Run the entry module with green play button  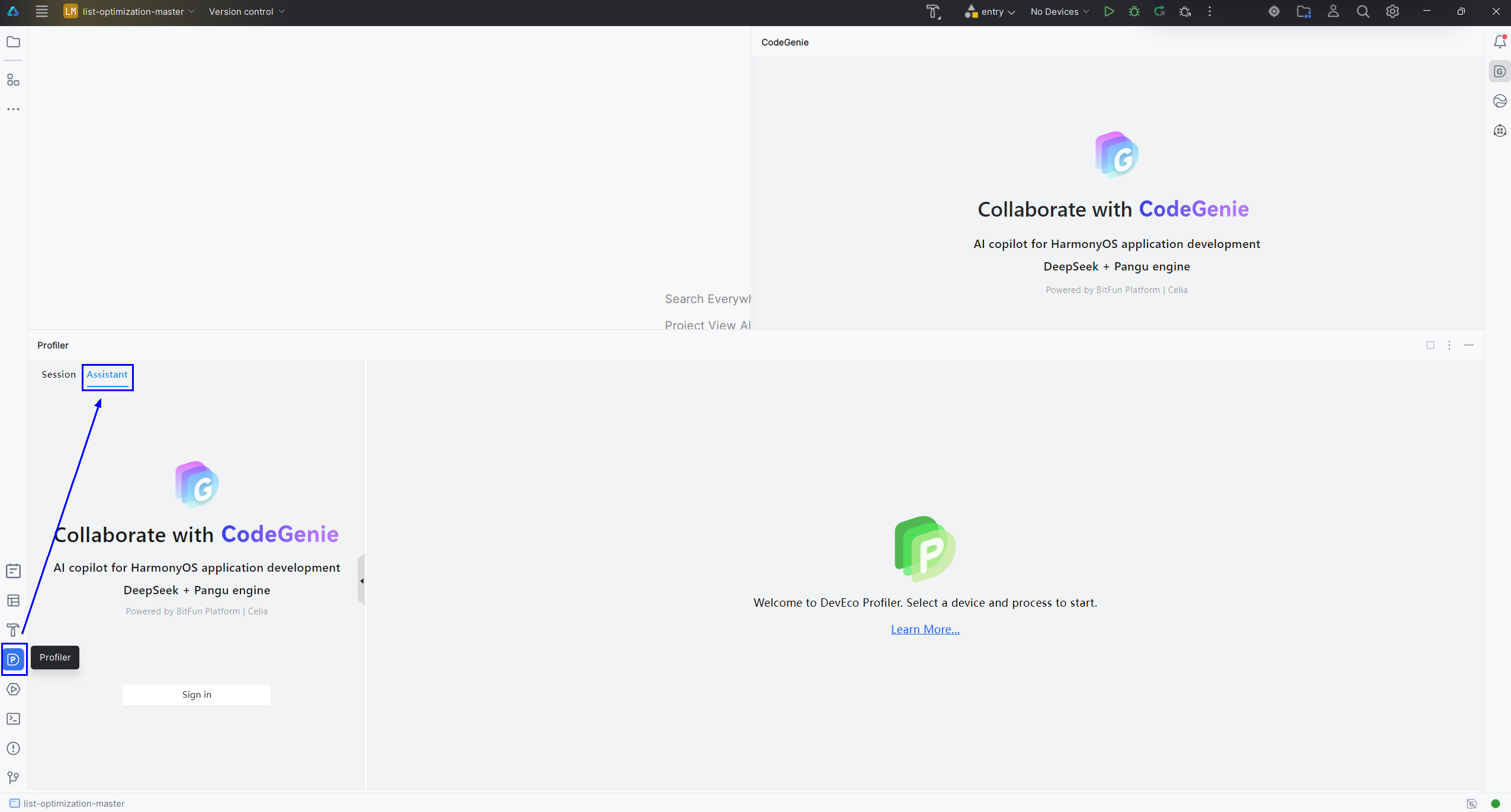tap(1109, 11)
